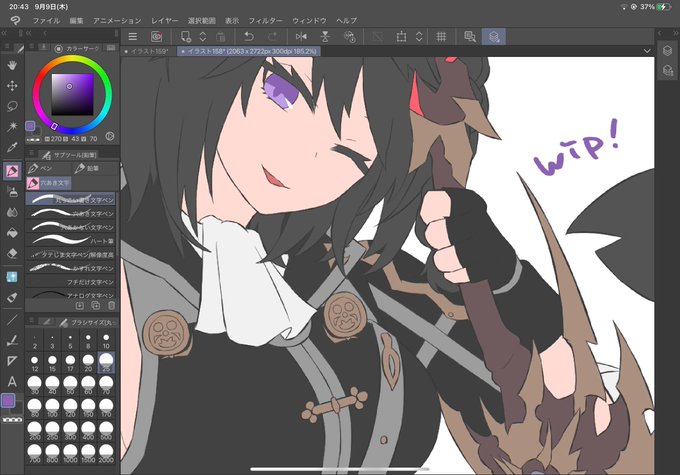Image resolution: width=680 pixels, height=475 pixels.
Task: Select the Figure line tool
Action: [12, 320]
